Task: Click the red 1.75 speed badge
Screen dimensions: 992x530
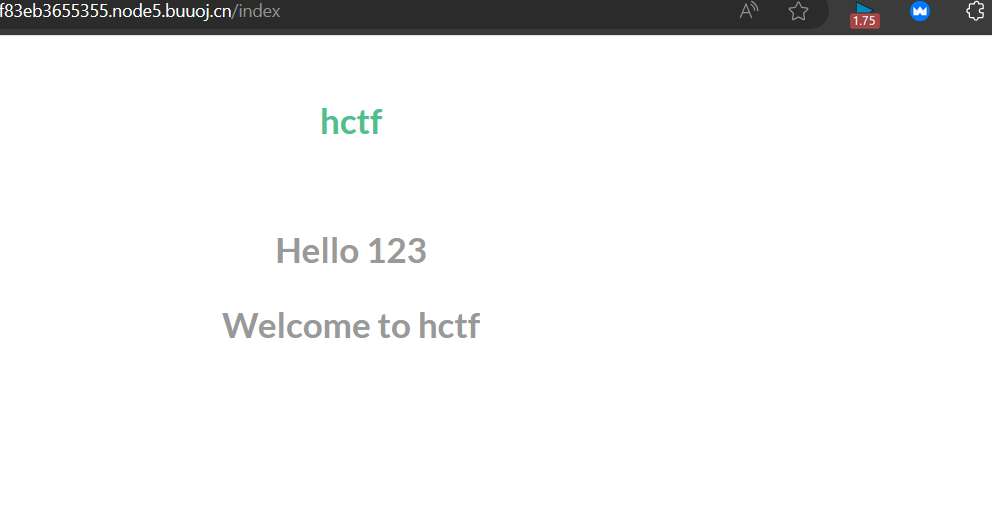Action: 864,21
